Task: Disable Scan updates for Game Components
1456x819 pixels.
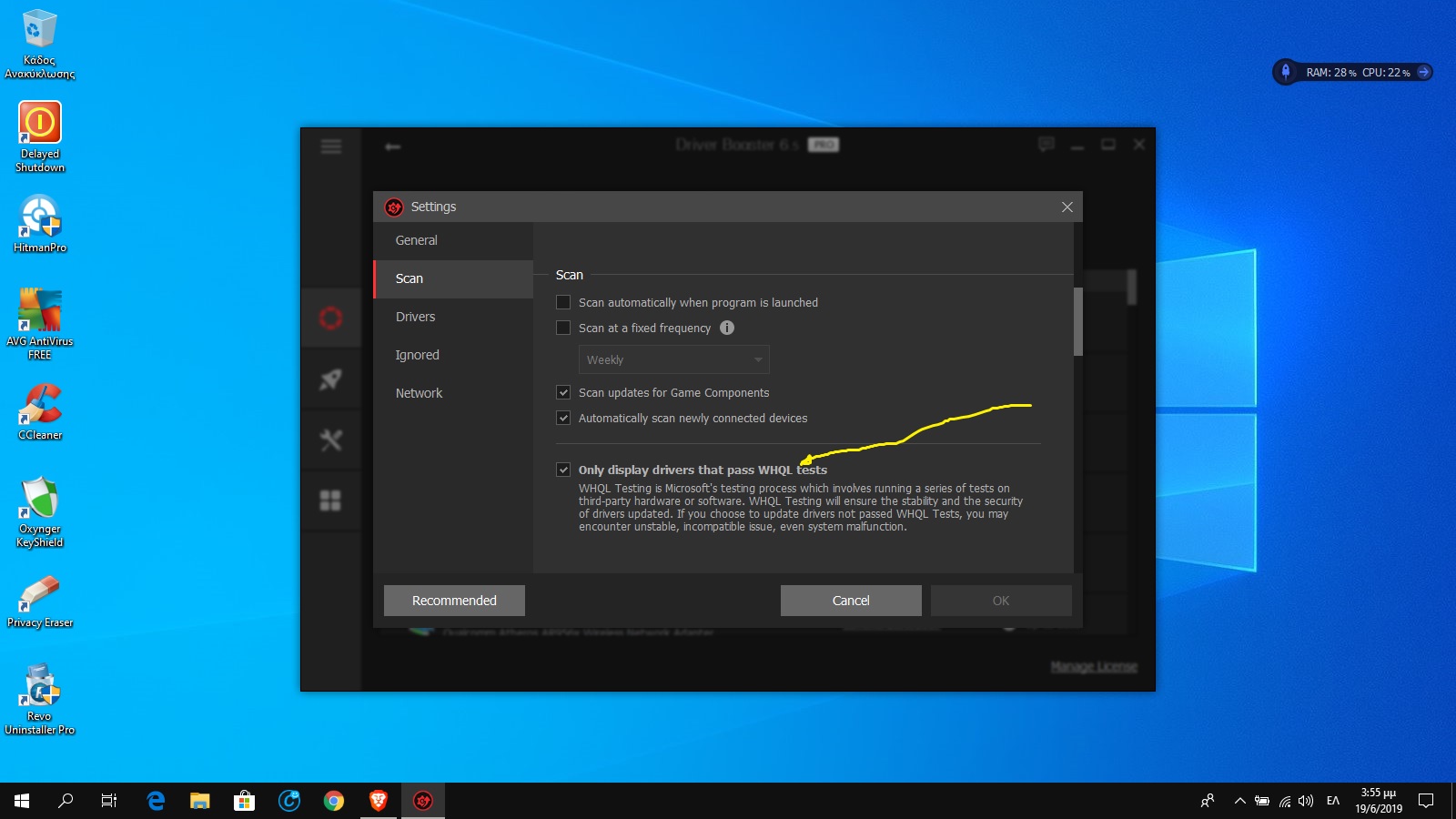Action: click(x=563, y=392)
